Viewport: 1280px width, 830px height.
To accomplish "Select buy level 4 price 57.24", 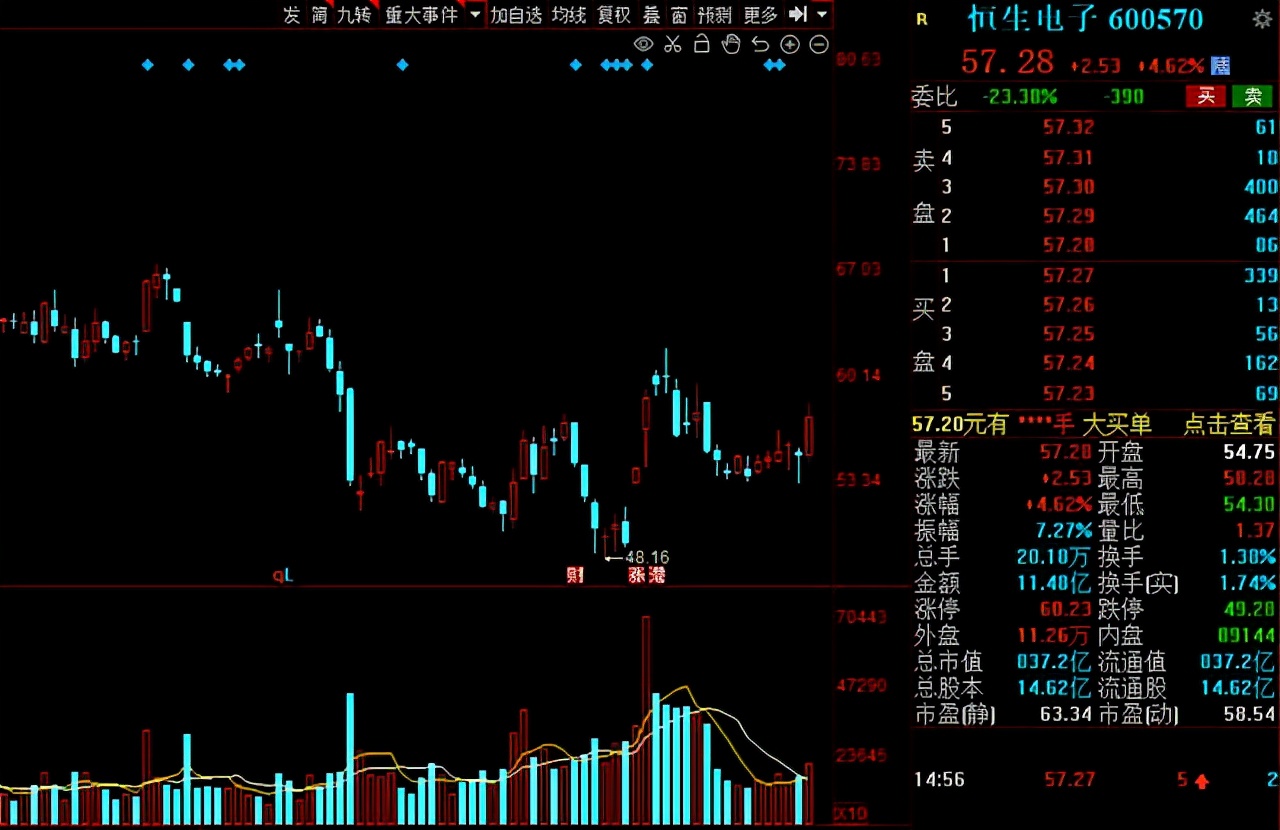I will [x=1068, y=362].
